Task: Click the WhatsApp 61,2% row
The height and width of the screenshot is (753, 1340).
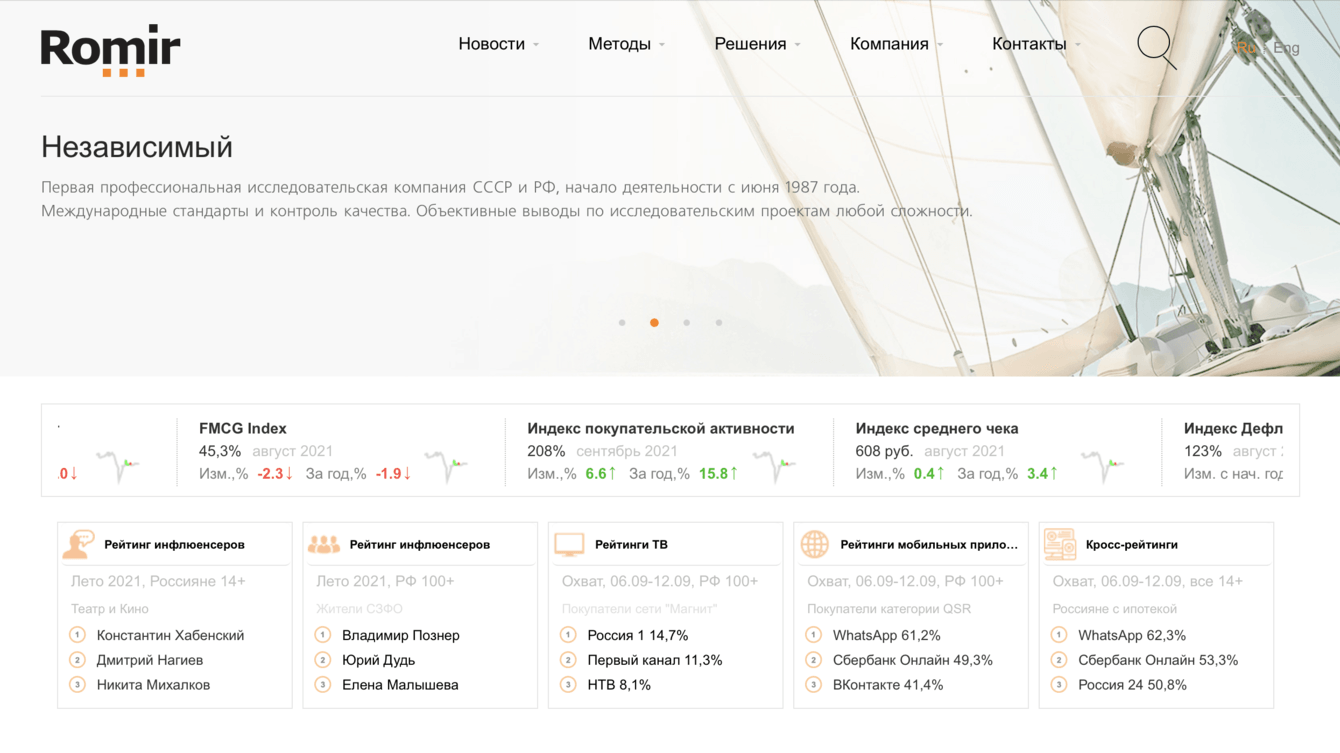Action: [887, 635]
